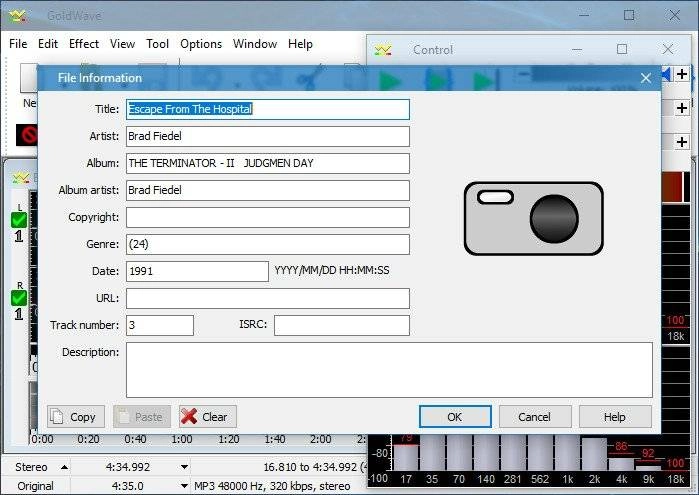This screenshot has width=699, height=495.
Task: Click the grayed Paste button
Action: pyautogui.click(x=142, y=417)
